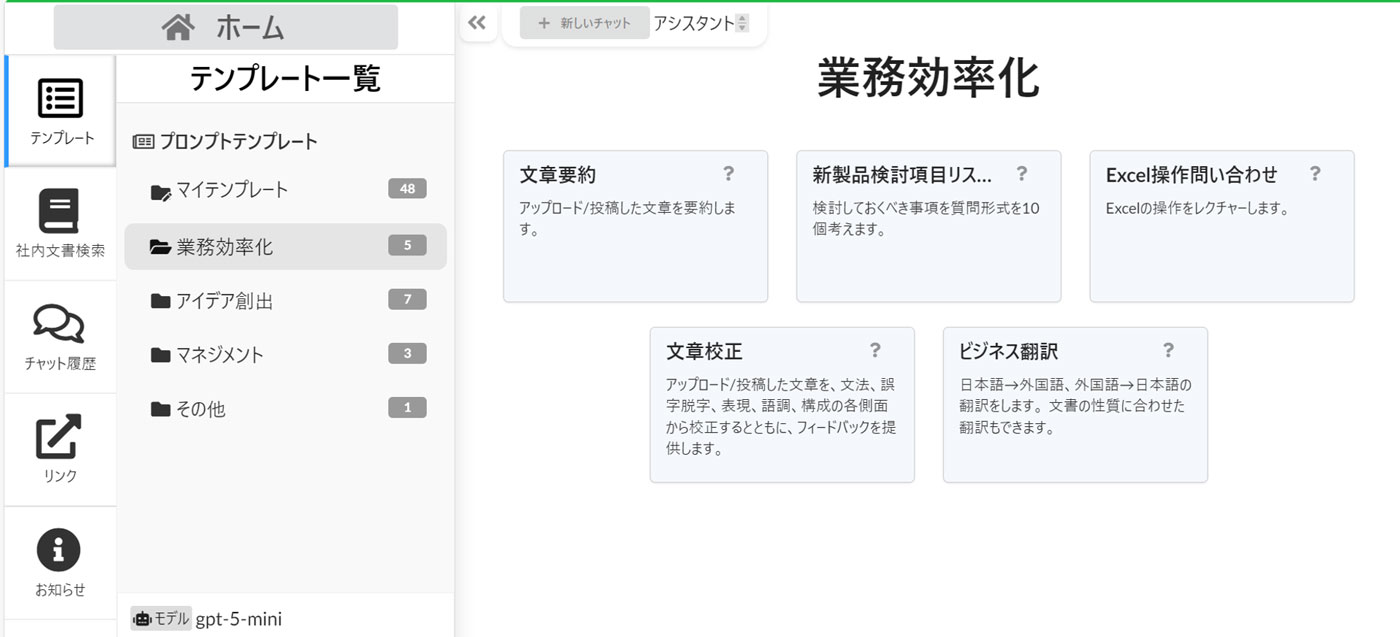Open the お知らせ info icon
The image size is (1400, 637).
[59, 550]
